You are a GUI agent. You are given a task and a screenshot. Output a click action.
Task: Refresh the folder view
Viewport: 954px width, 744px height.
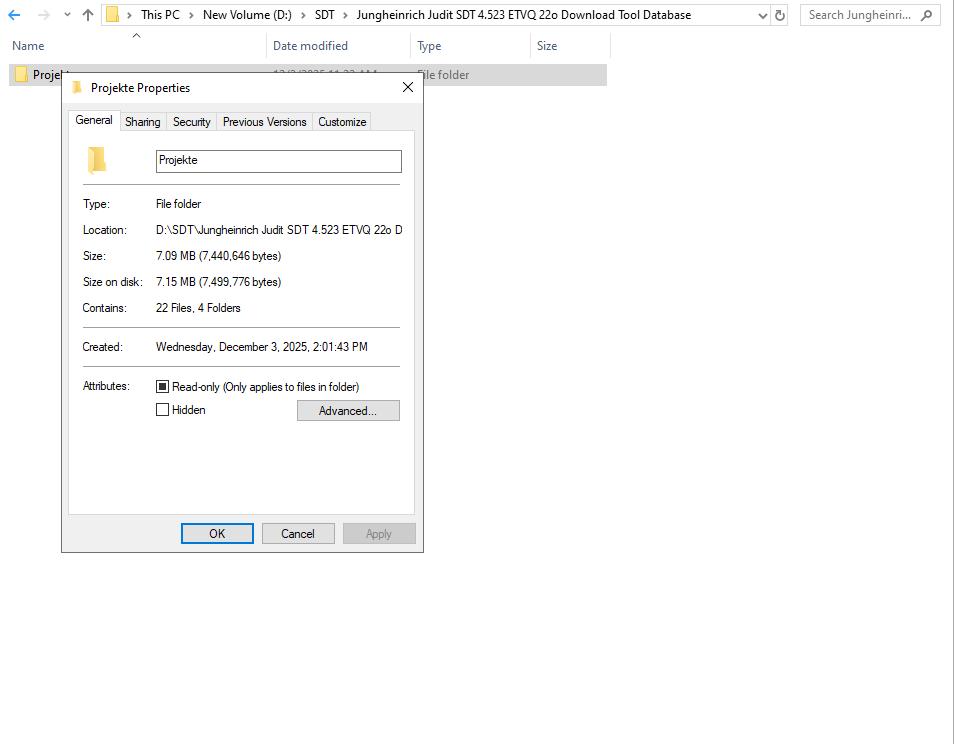point(779,15)
